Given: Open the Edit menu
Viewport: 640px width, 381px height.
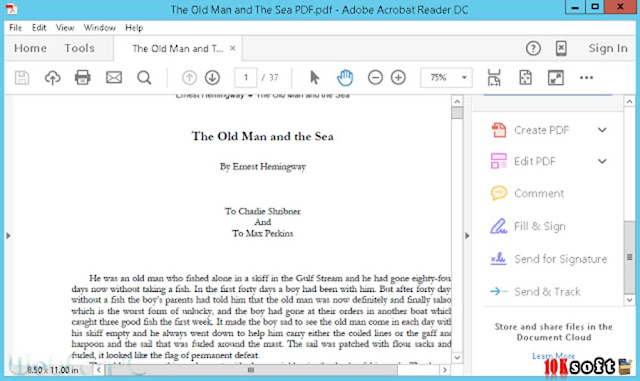Looking at the screenshot, I should tap(39, 28).
